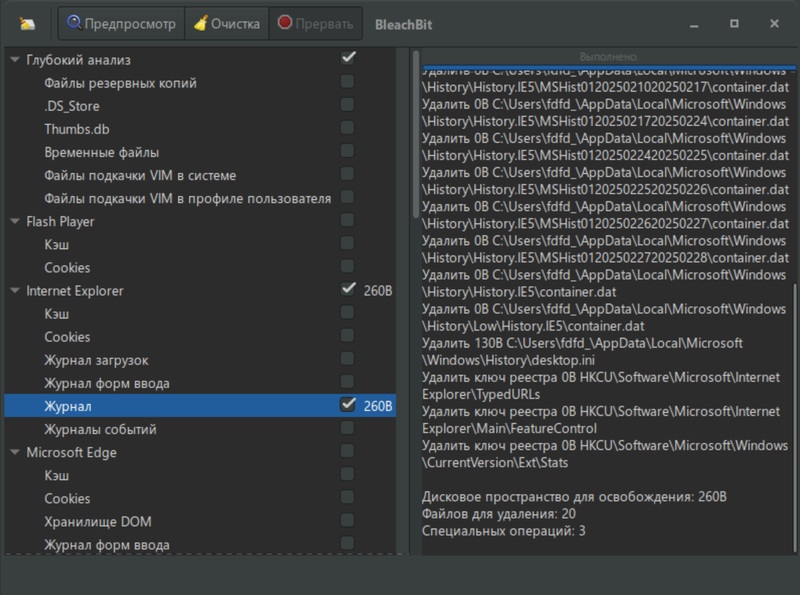Open the BleachBit application menu icon

pos(29,23)
